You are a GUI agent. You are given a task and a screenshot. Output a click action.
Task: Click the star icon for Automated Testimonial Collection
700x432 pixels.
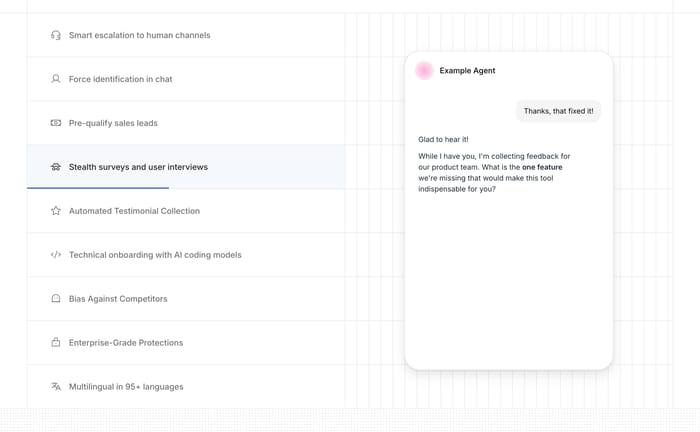[56, 211]
